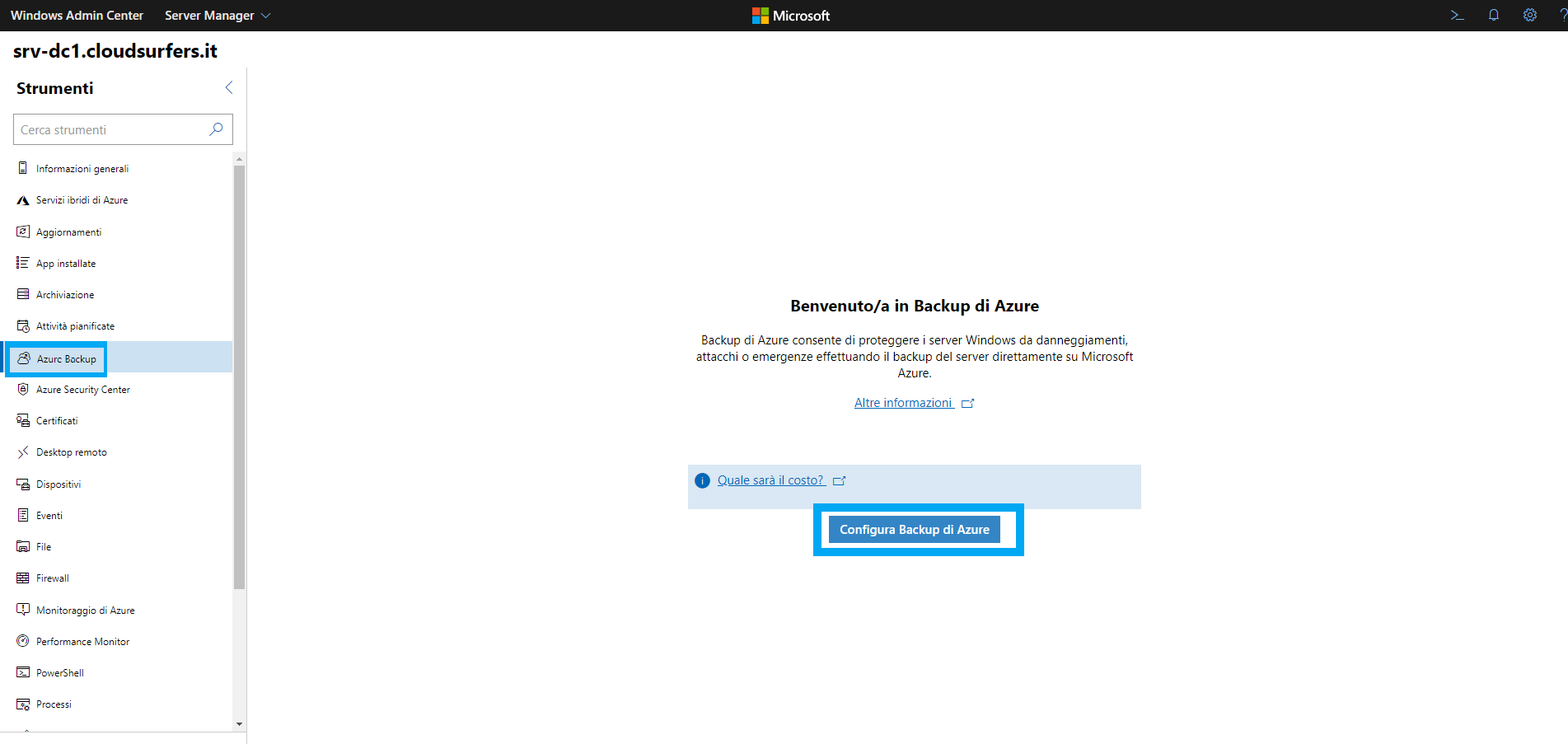The height and width of the screenshot is (744, 1568).
Task: Click the info icon beside cost link
Action: [x=702, y=480]
